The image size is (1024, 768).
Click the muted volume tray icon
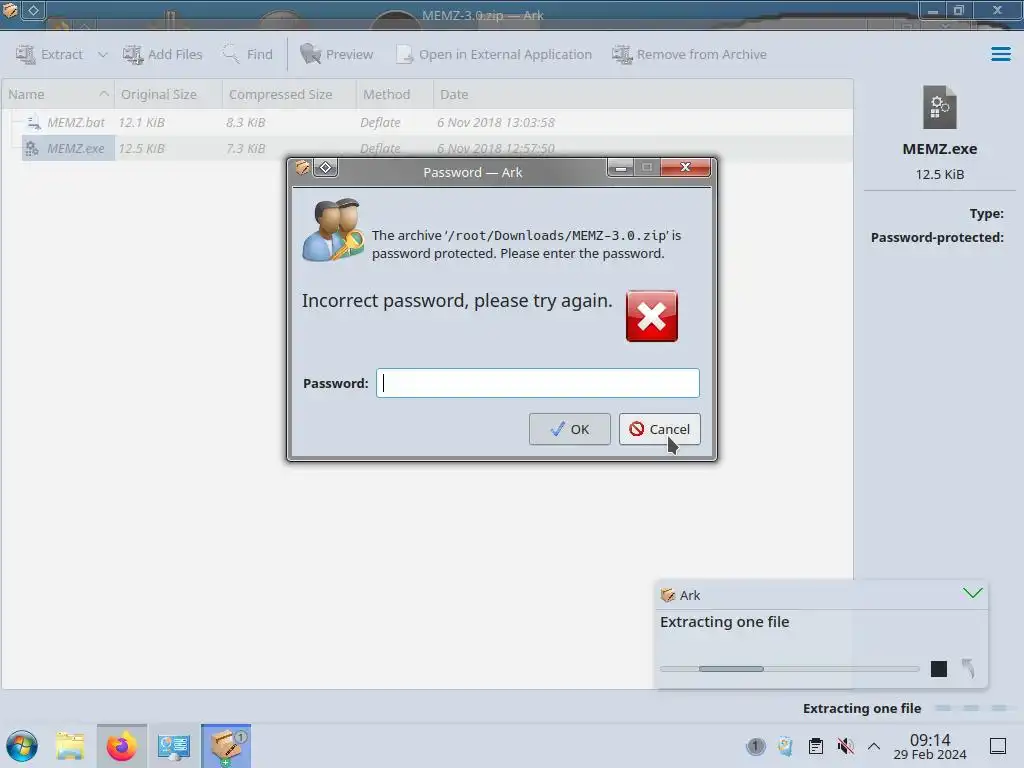coord(845,746)
